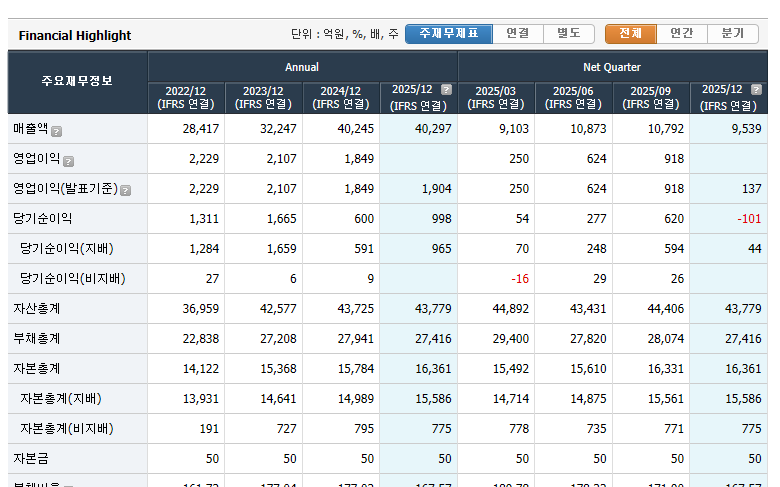
Task: Click the Net Quarter column group header
Action: 612,67
